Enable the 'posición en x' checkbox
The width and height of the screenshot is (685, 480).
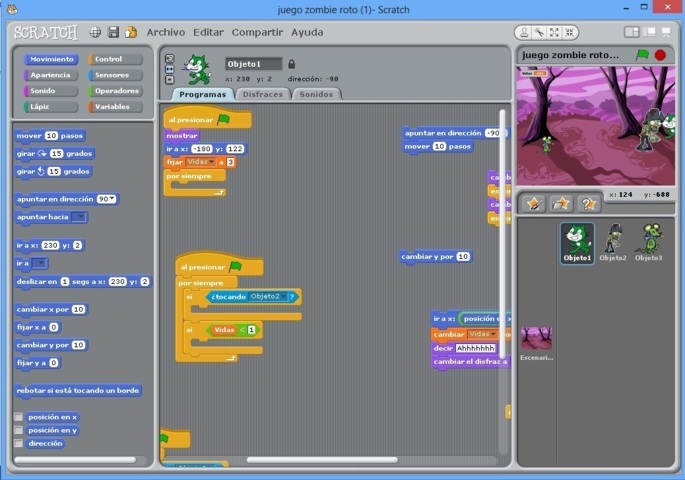coord(19,417)
